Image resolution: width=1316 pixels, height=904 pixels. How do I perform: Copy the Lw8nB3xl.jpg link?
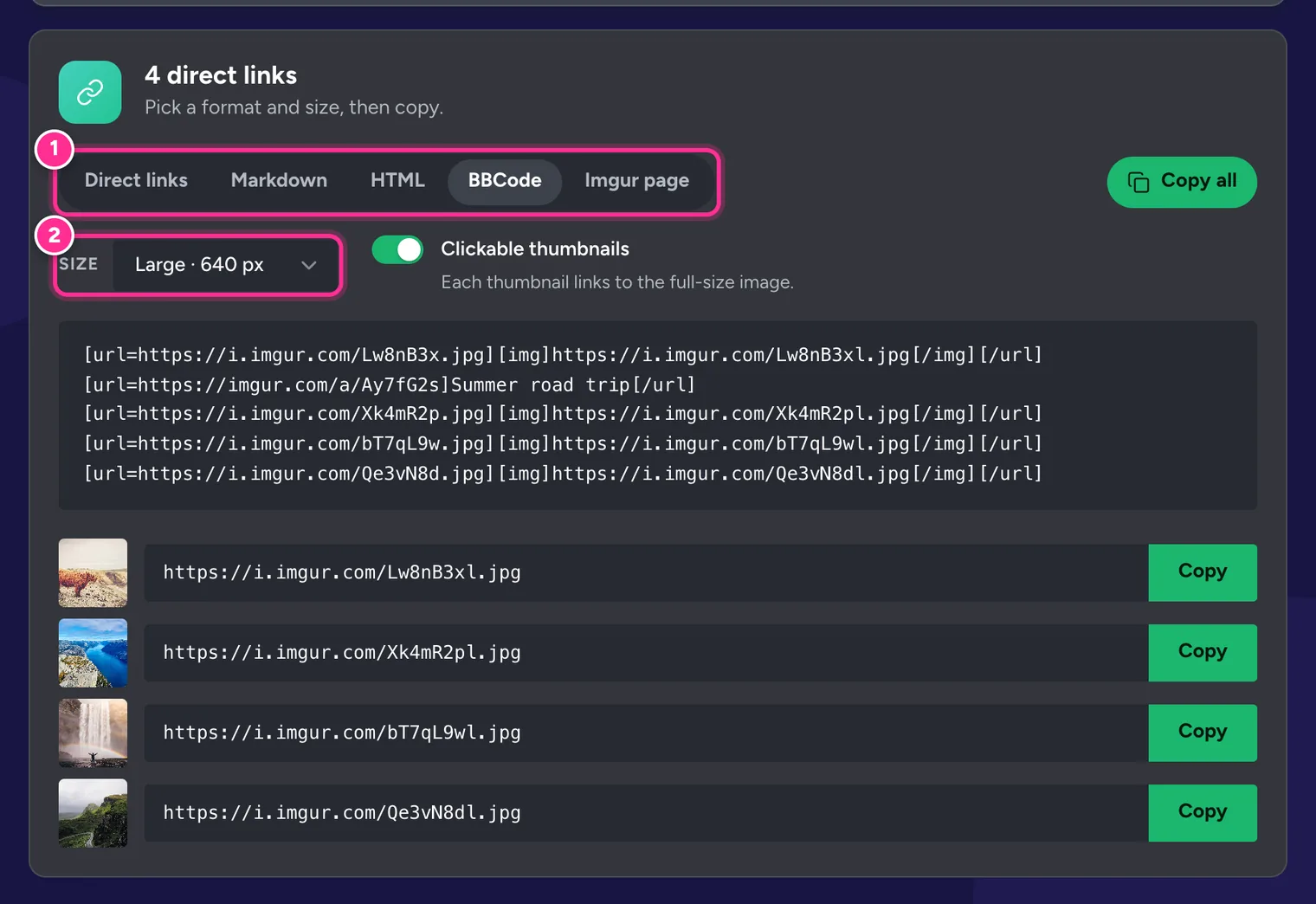point(1203,572)
